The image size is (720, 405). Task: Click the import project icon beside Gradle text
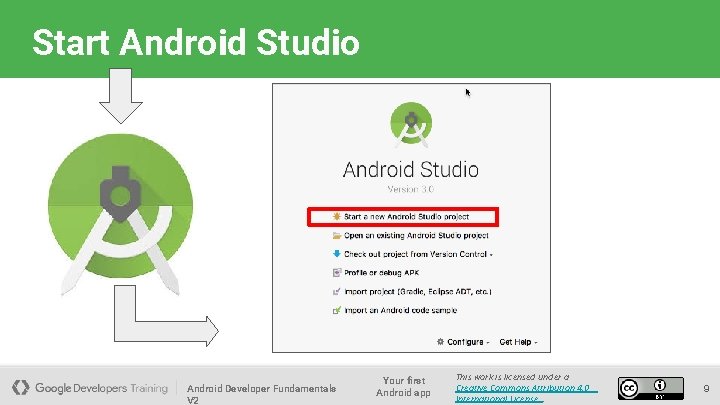tap(337, 292)
